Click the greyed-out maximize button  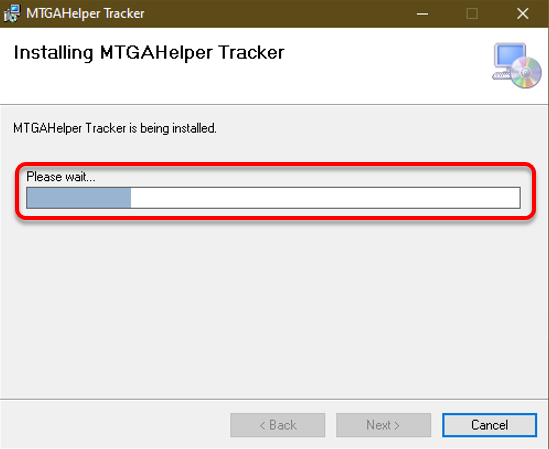coord(472,14)
